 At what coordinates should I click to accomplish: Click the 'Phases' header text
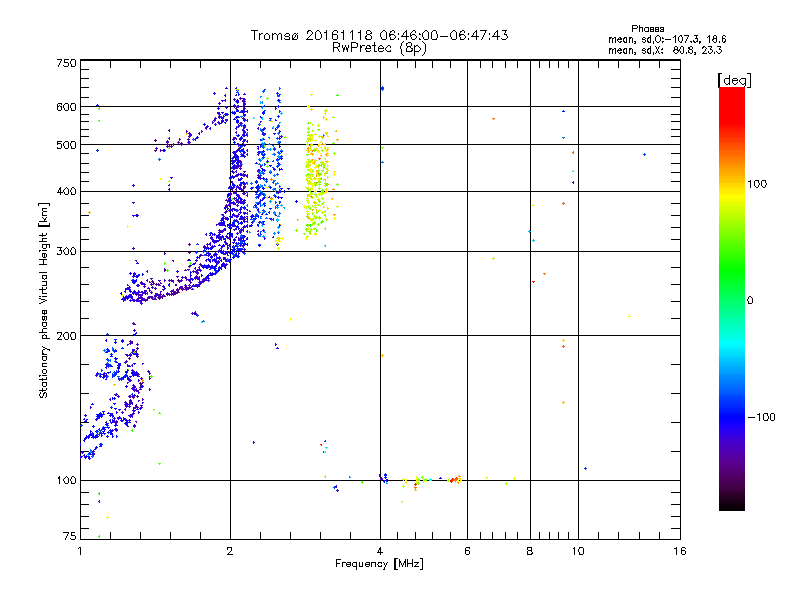coord(647,29)
